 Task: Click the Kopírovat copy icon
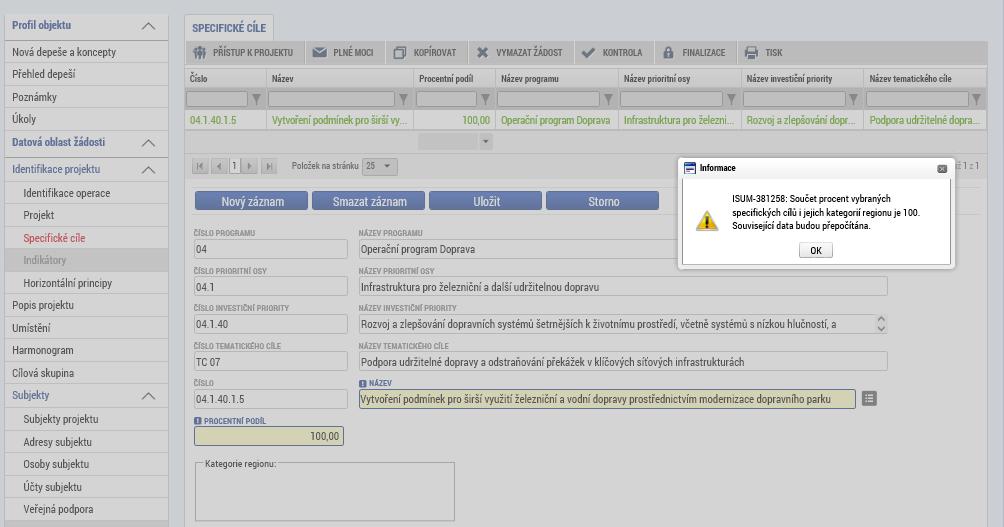point(400,53)
